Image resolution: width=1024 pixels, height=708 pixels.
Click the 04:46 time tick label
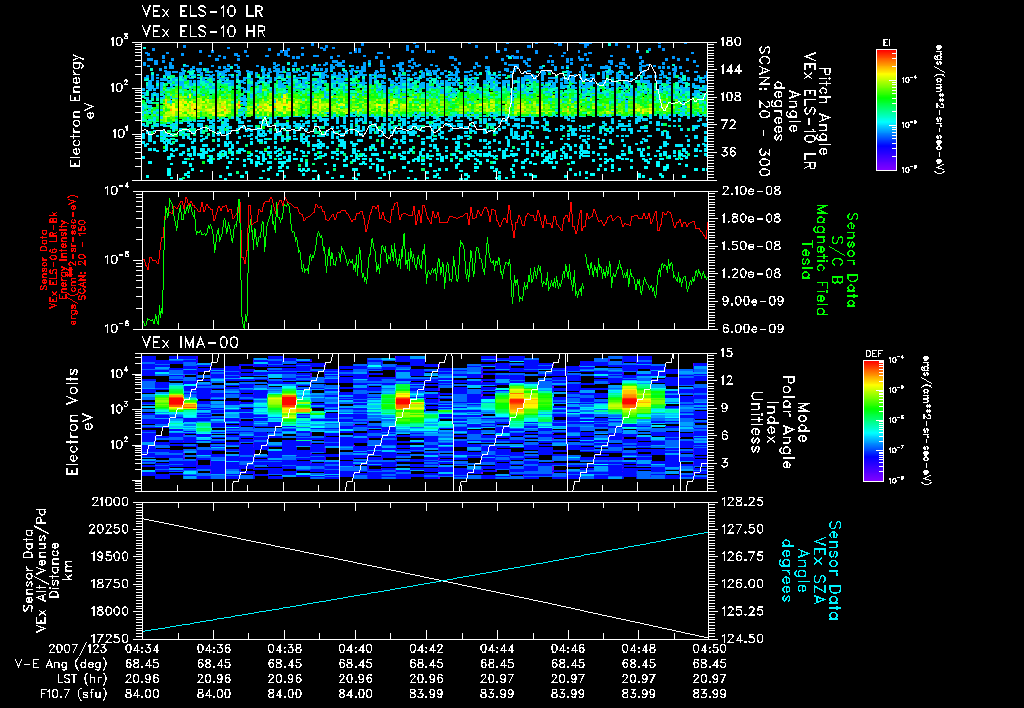[568, 650]
